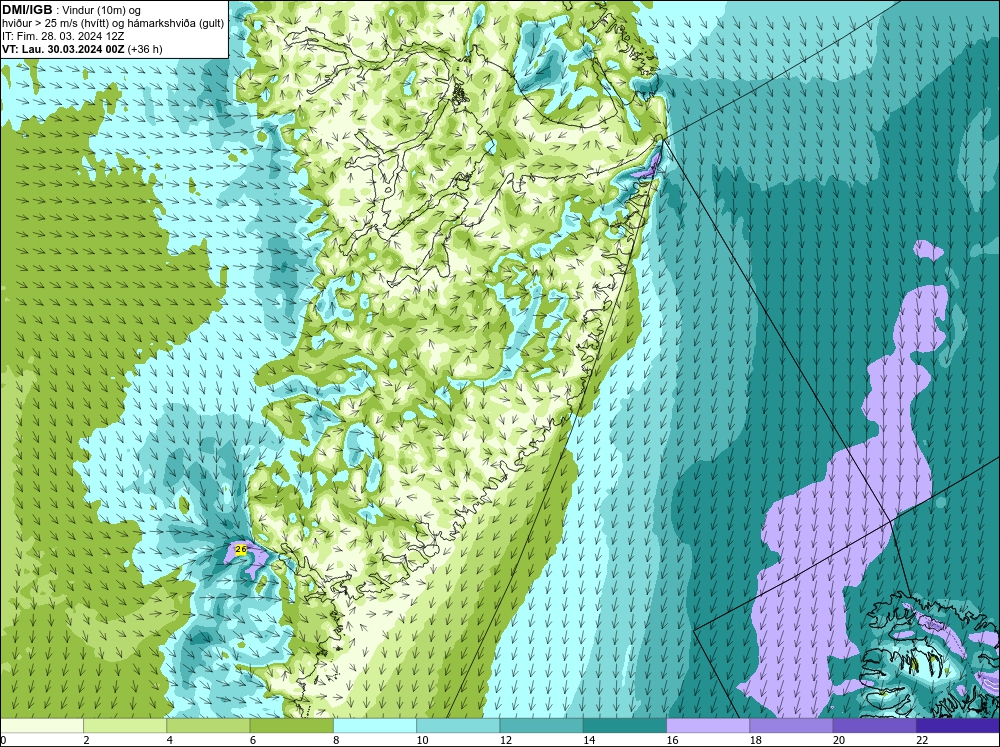Click the 12–14 m/s teal swatch
1000x747 pixels.
tap(541, 725)
